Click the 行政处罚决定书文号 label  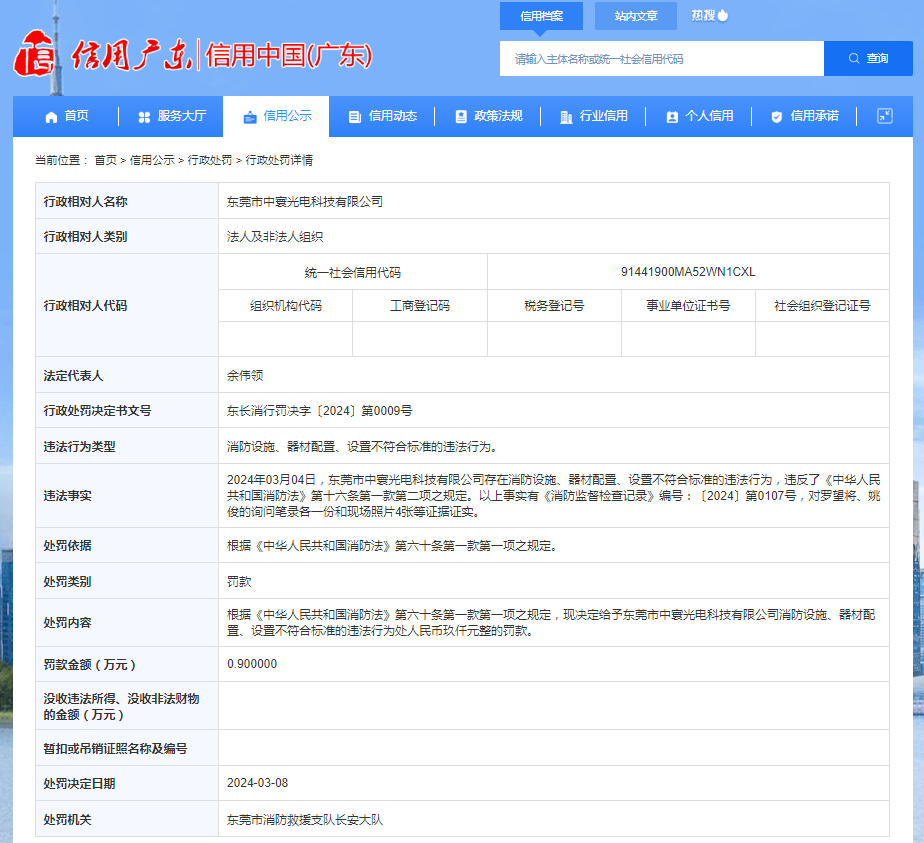[x=97, y=411]
